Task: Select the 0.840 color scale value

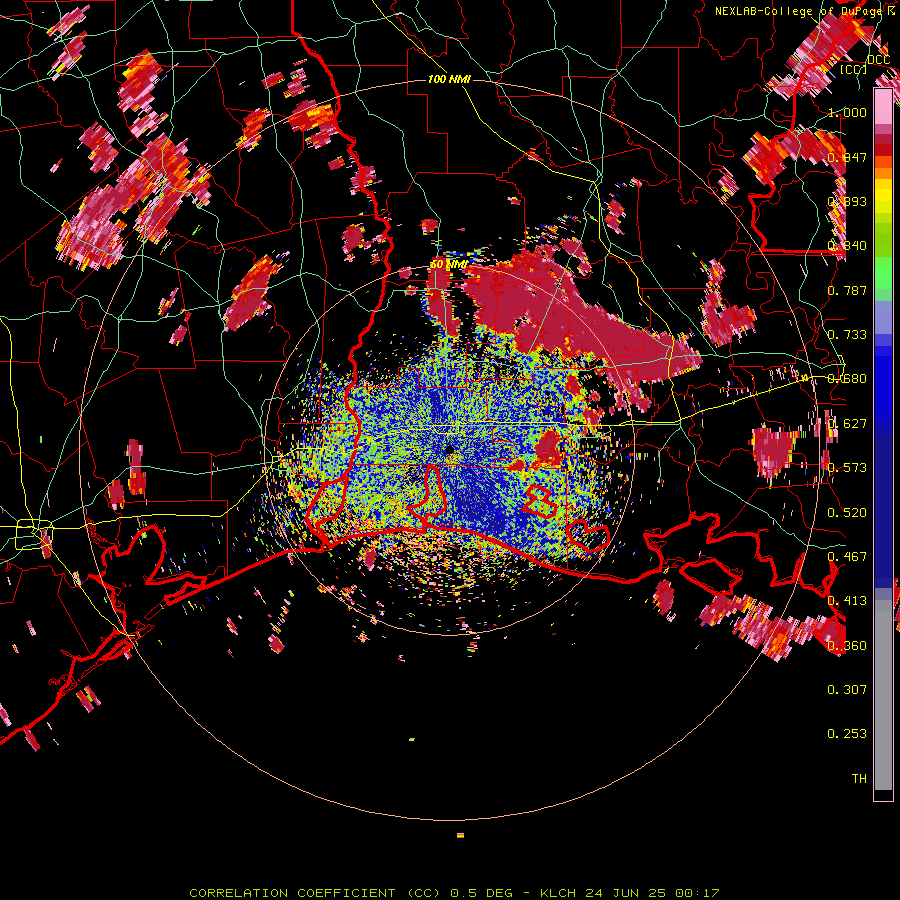Action: [x=847, y=246]
